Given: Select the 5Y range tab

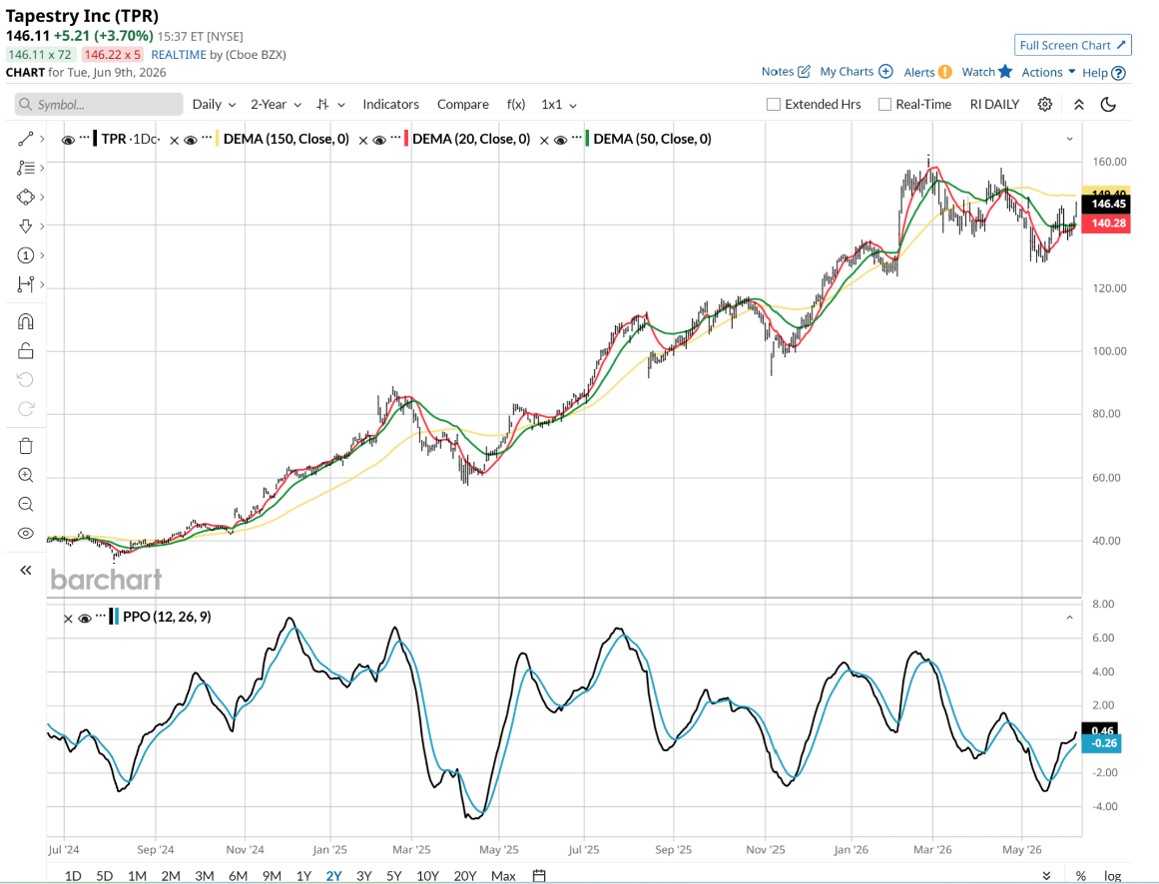Looking at the screenshot, I should tap(393, 876).
